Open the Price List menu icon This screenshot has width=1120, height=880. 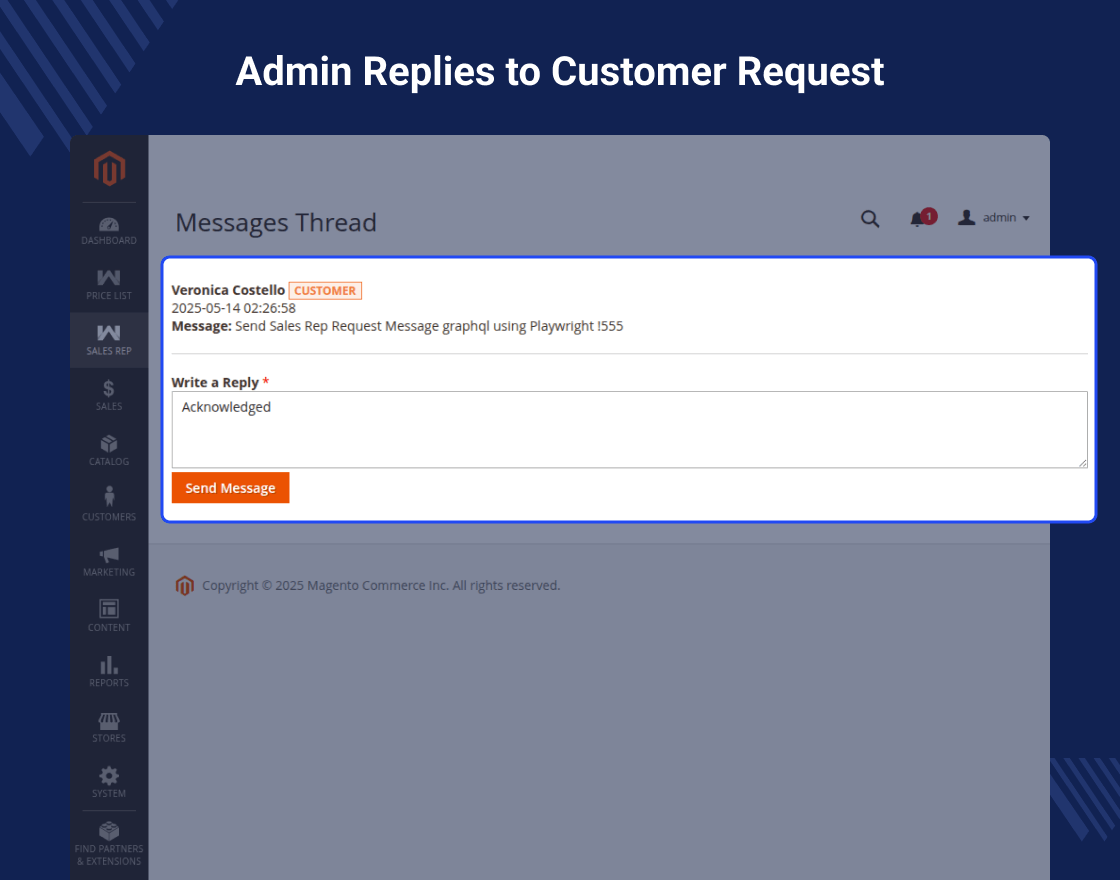(109, 278)
